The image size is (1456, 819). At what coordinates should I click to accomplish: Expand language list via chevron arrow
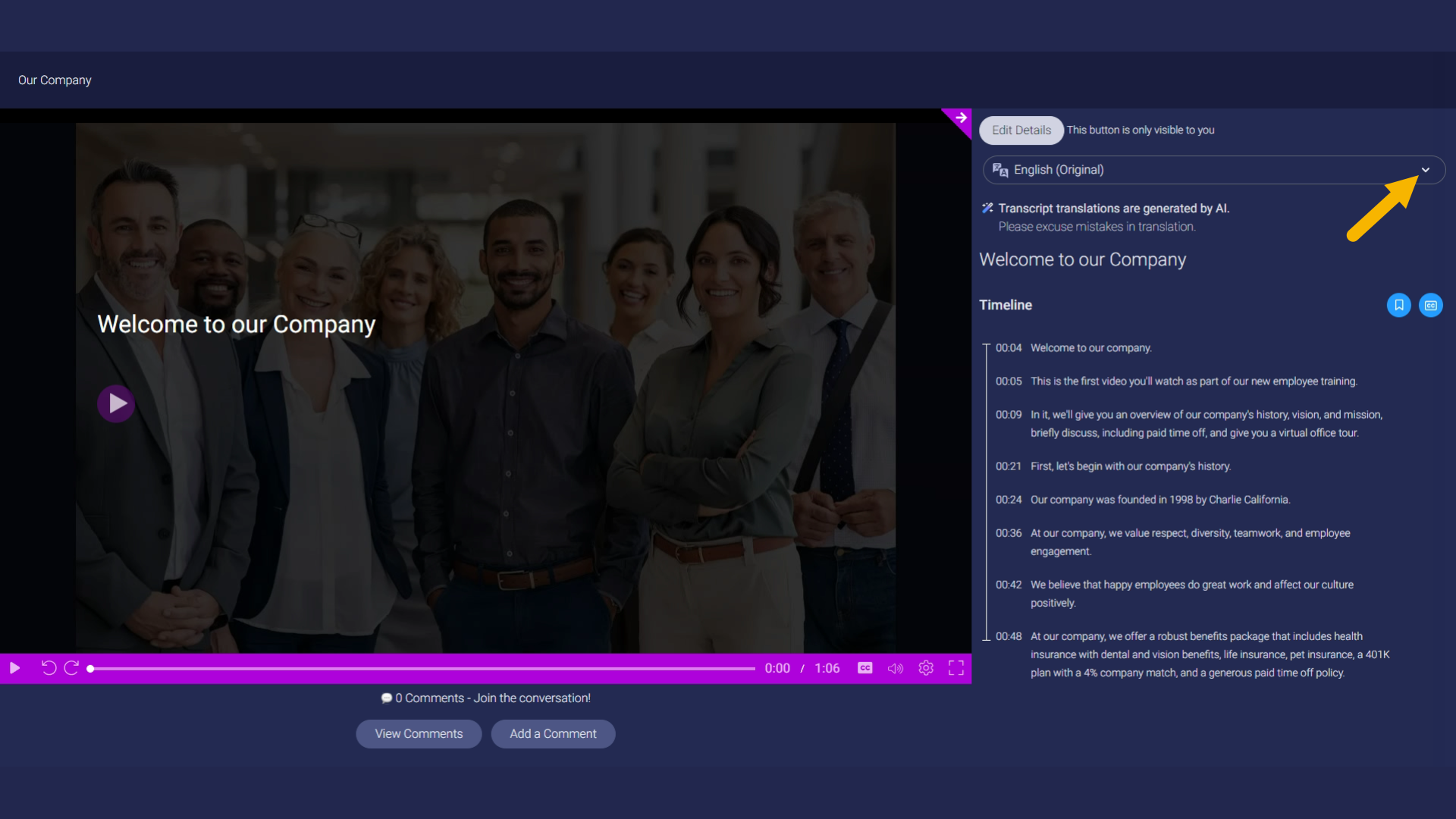1426,170
